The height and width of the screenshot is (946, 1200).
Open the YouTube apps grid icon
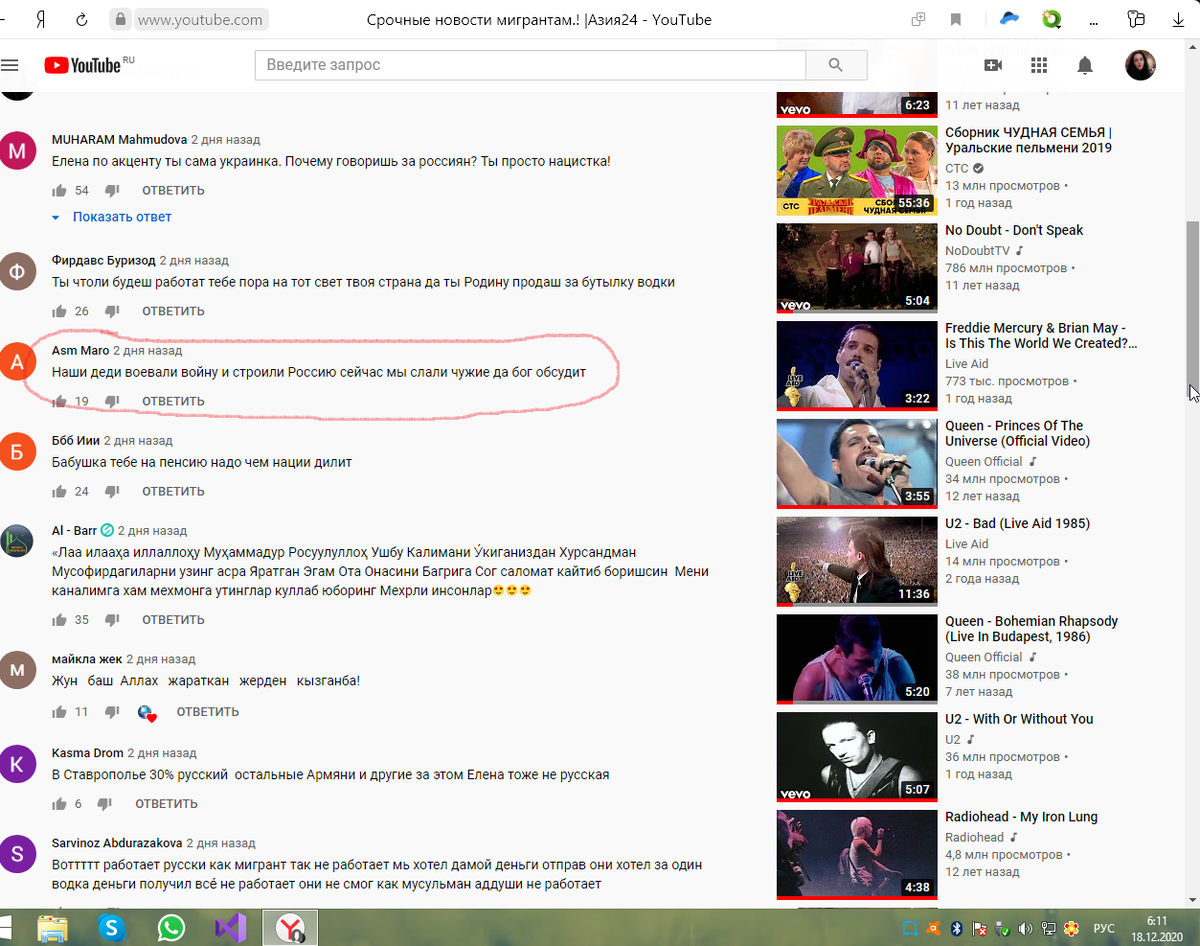pos(1039,65)
